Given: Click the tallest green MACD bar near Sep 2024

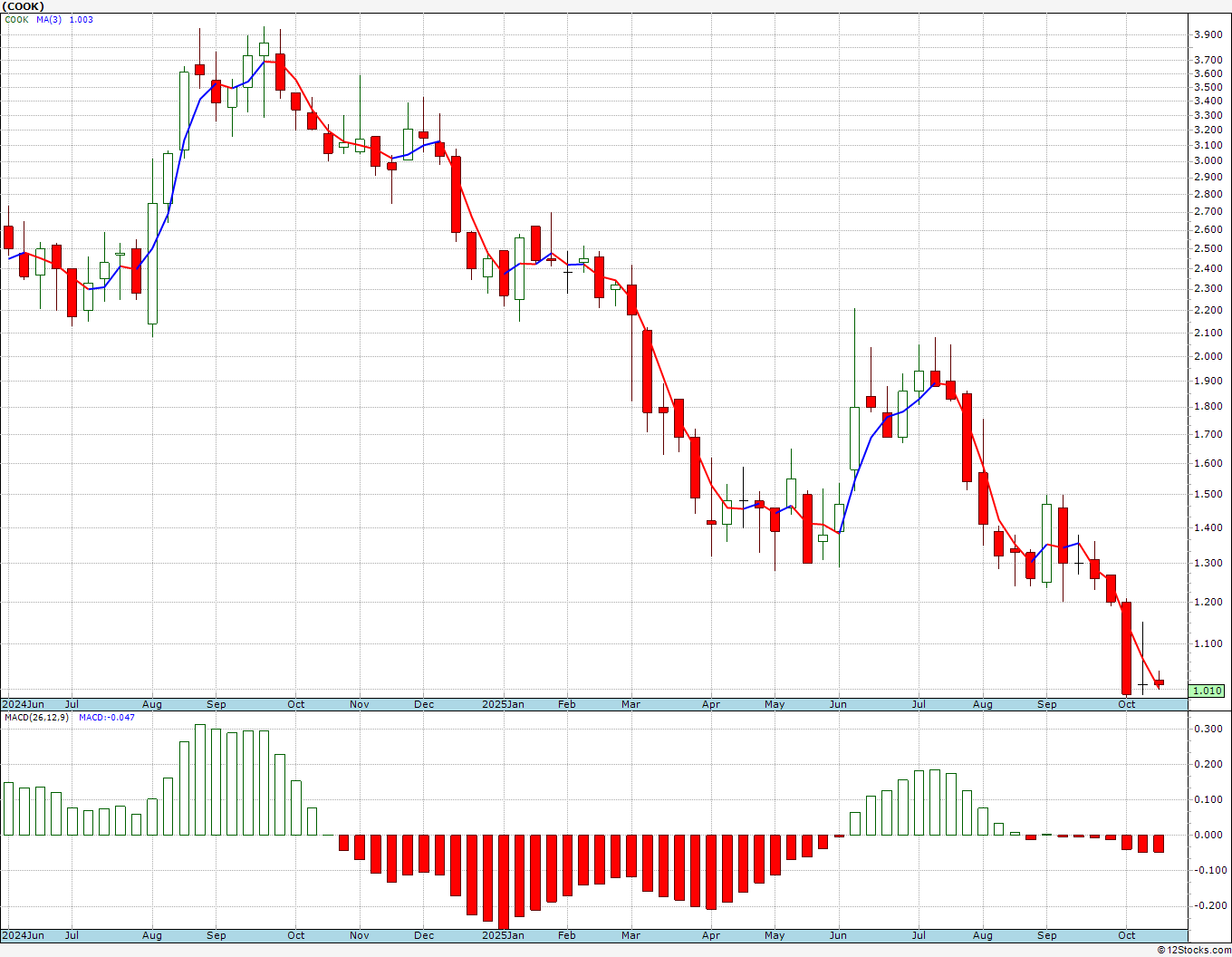Looking at the screenshot, I should [x=200, y=779].
